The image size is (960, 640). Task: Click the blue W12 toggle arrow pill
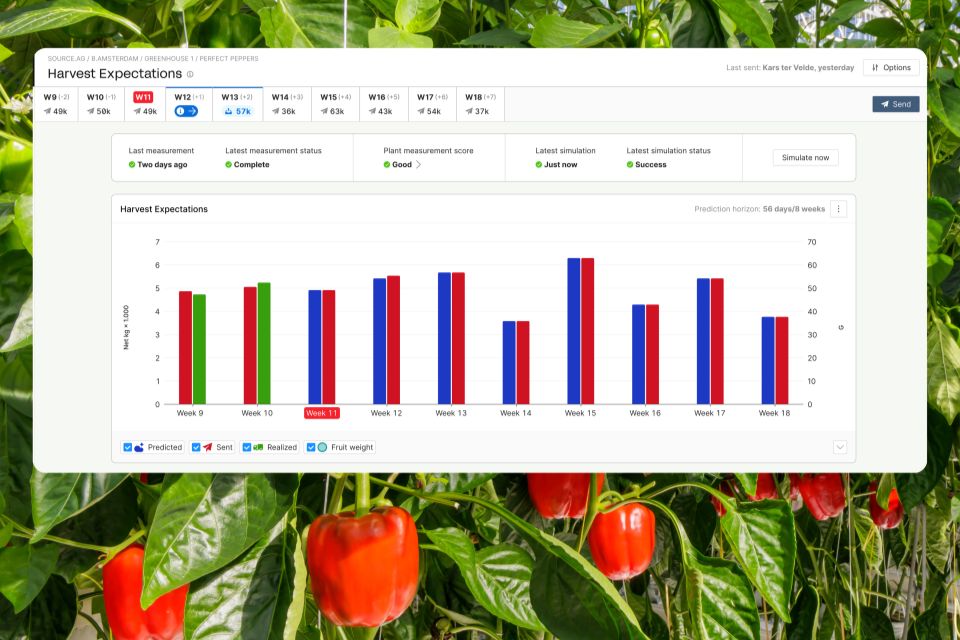point(186,111)
